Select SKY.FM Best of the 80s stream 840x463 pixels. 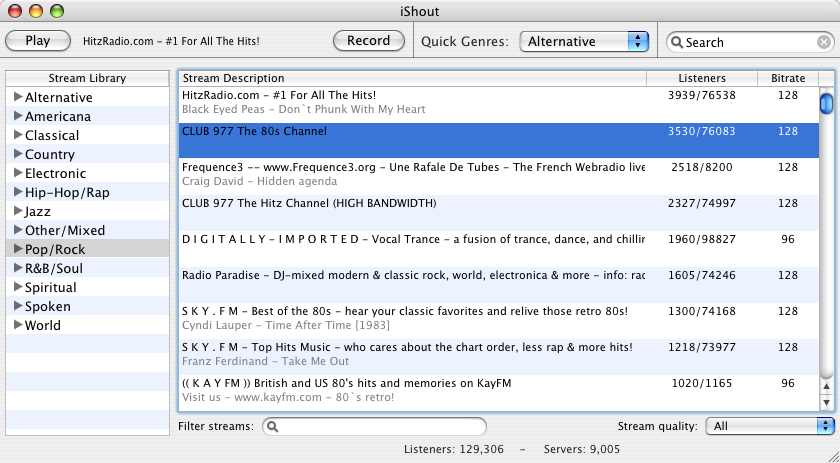pos(499,320)
